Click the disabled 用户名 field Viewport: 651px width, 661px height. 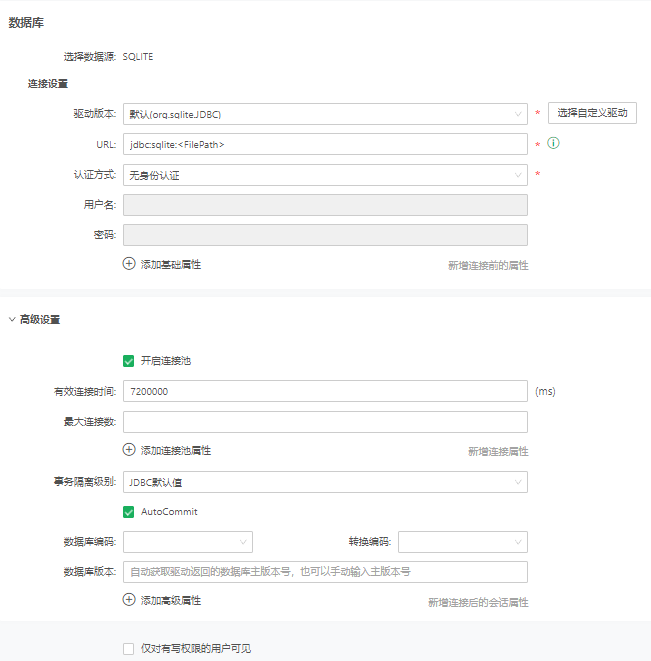click(325, 205)
